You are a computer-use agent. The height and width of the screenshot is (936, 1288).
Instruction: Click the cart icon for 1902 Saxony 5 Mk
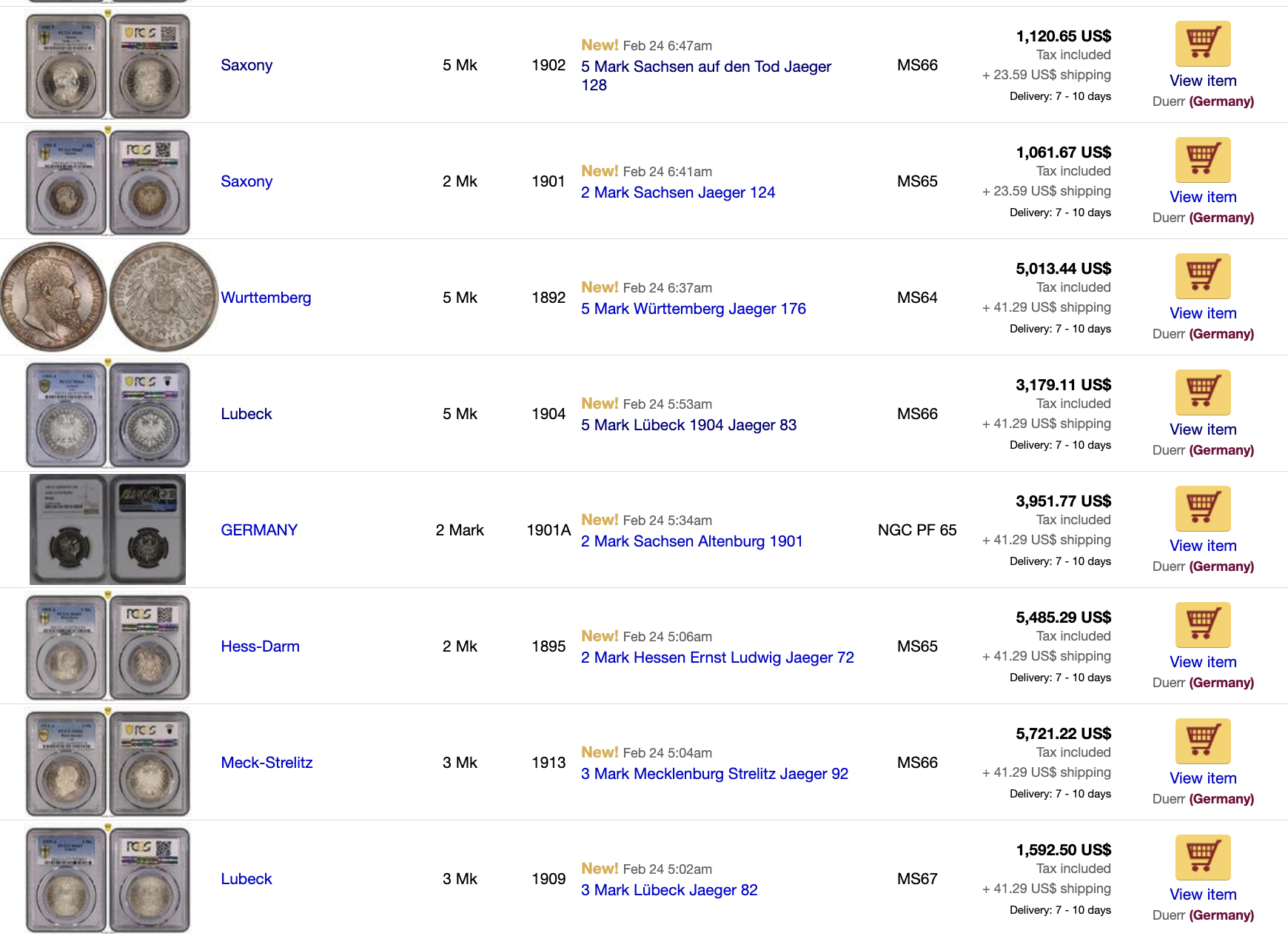1203,44
